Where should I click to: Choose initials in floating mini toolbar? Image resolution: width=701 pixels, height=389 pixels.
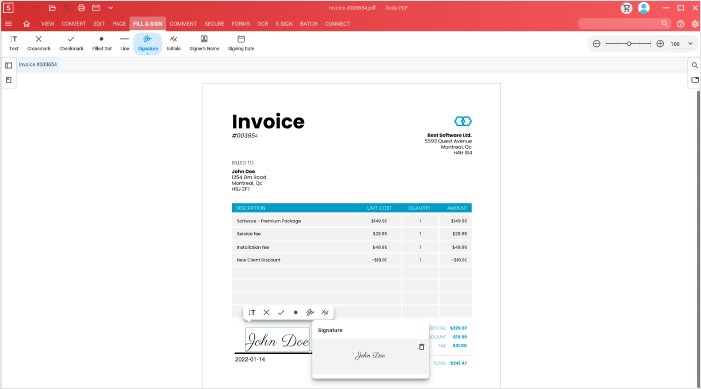pyautogui.click(x=325, y=313)
